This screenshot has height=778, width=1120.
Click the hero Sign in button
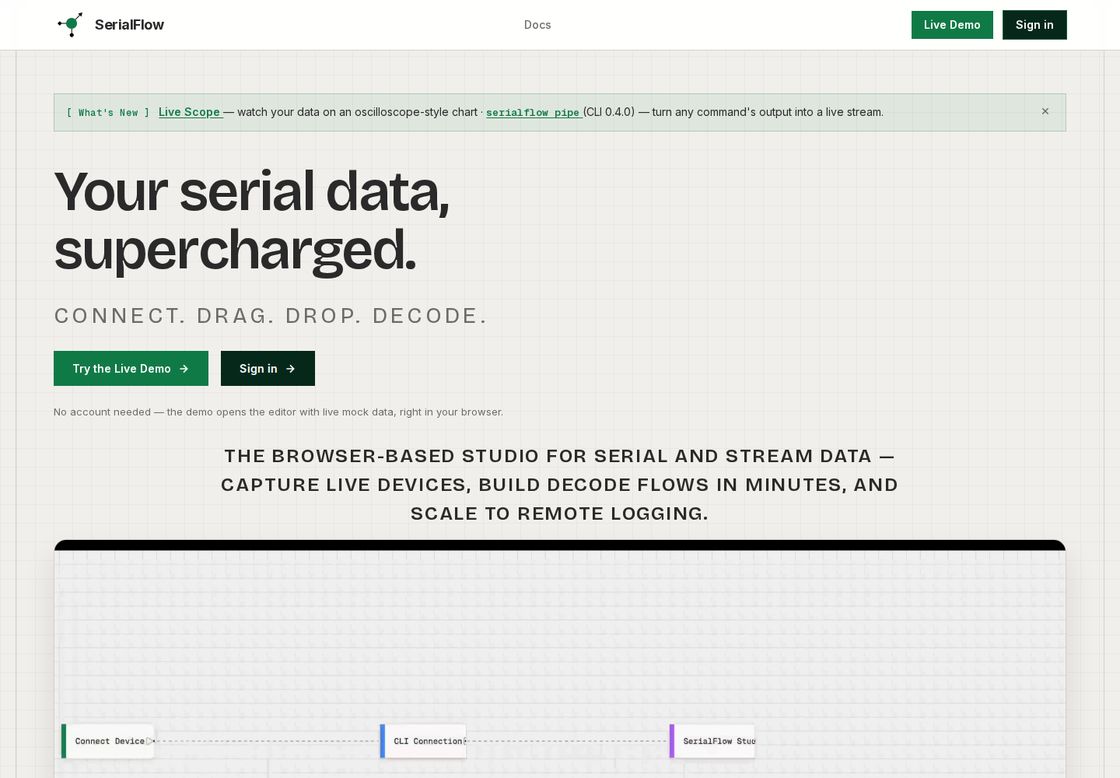[x=268, y=369]
